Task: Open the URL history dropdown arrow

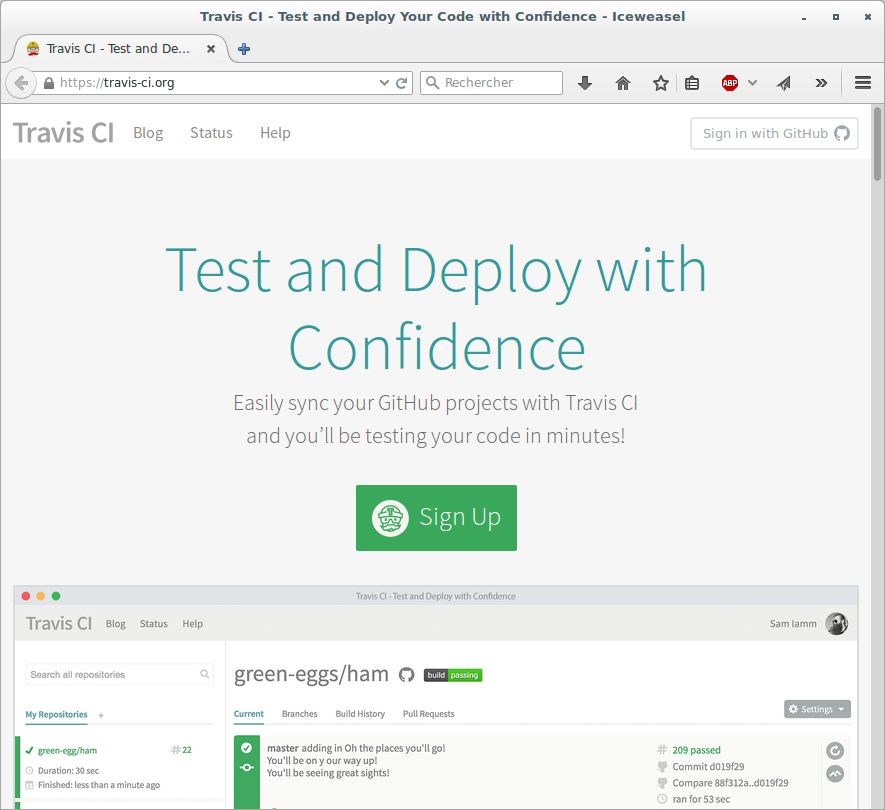Action: [384, 83]
